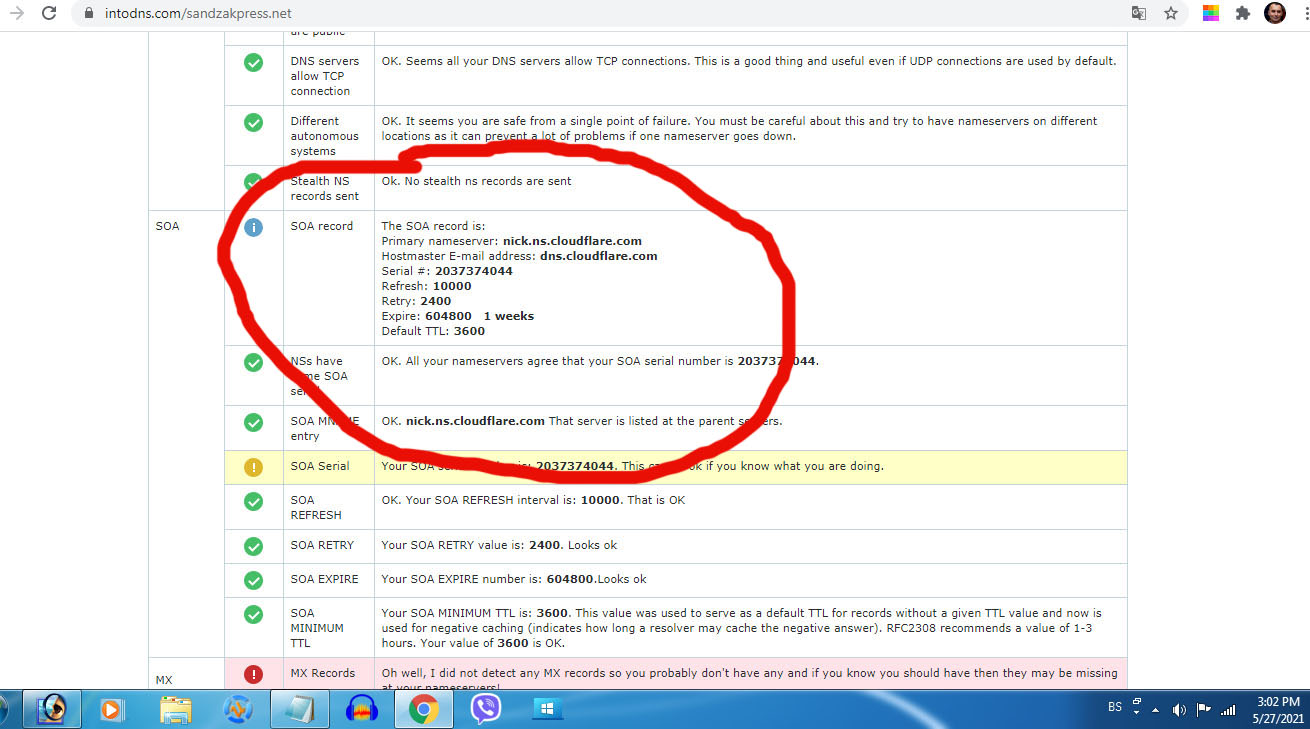Click the yellow warning icon for SOA Serial
Screen dimensions: 1310x729
254,467
